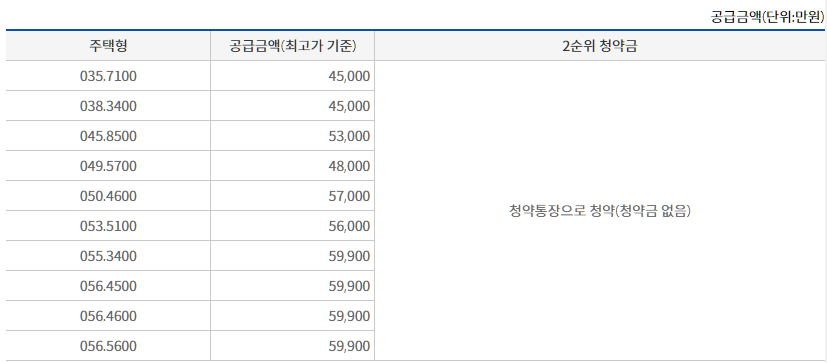Select housing type 045.8500 cell
827x363 pixels.
108,136
